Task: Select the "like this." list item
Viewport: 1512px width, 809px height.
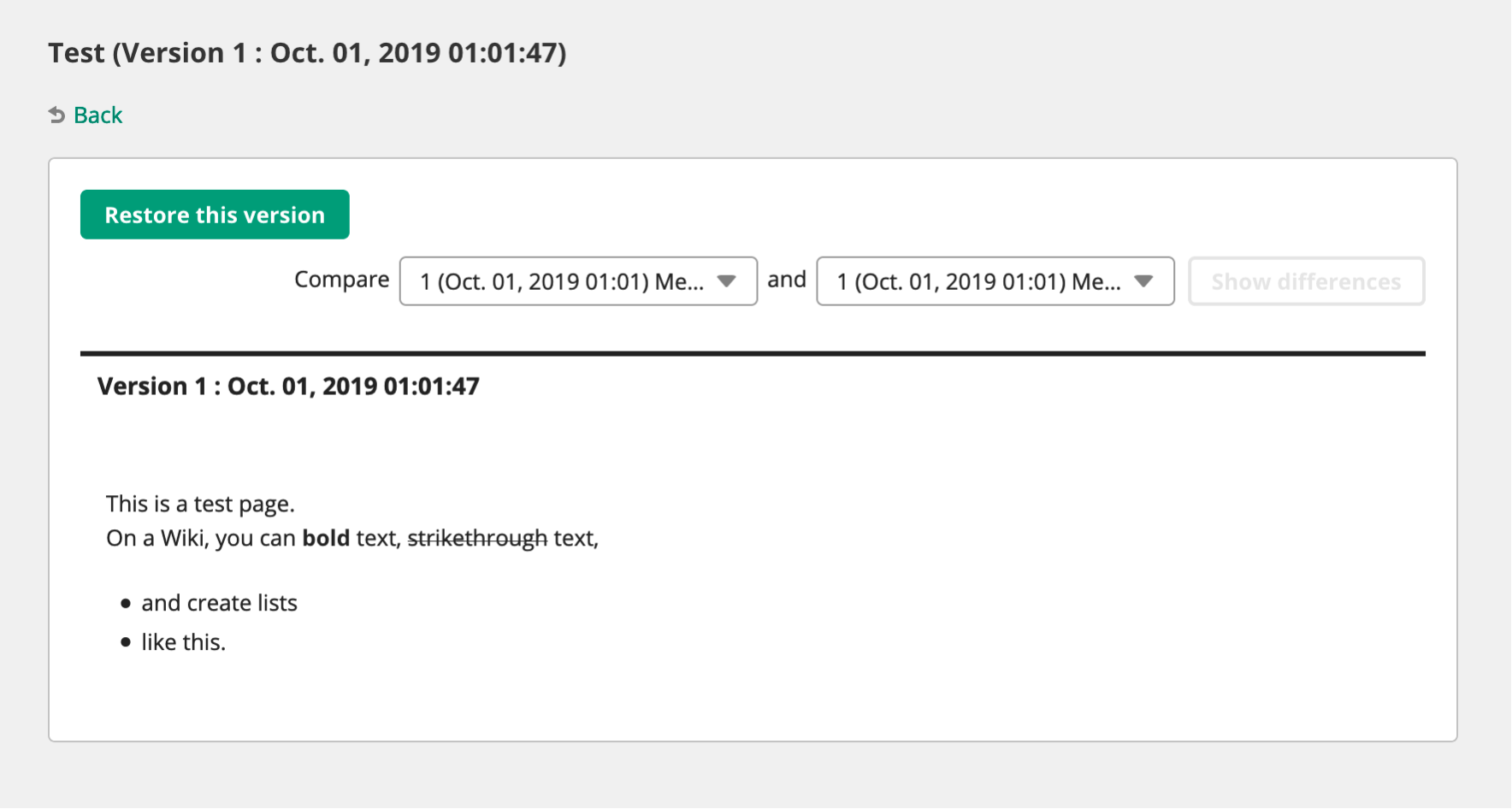Action: tap(183, 642)
